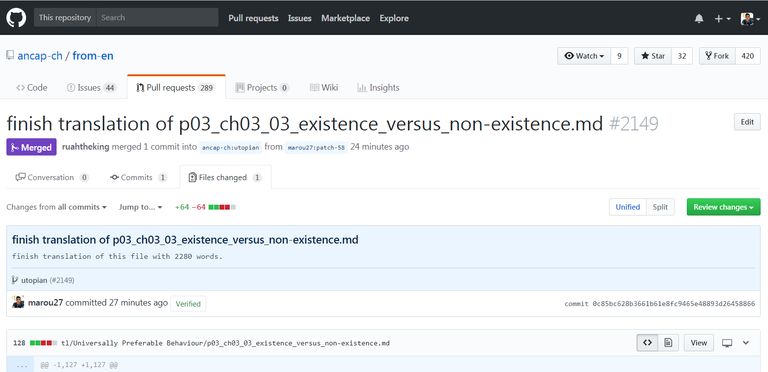Open the notifications bell

coord(699,19)
